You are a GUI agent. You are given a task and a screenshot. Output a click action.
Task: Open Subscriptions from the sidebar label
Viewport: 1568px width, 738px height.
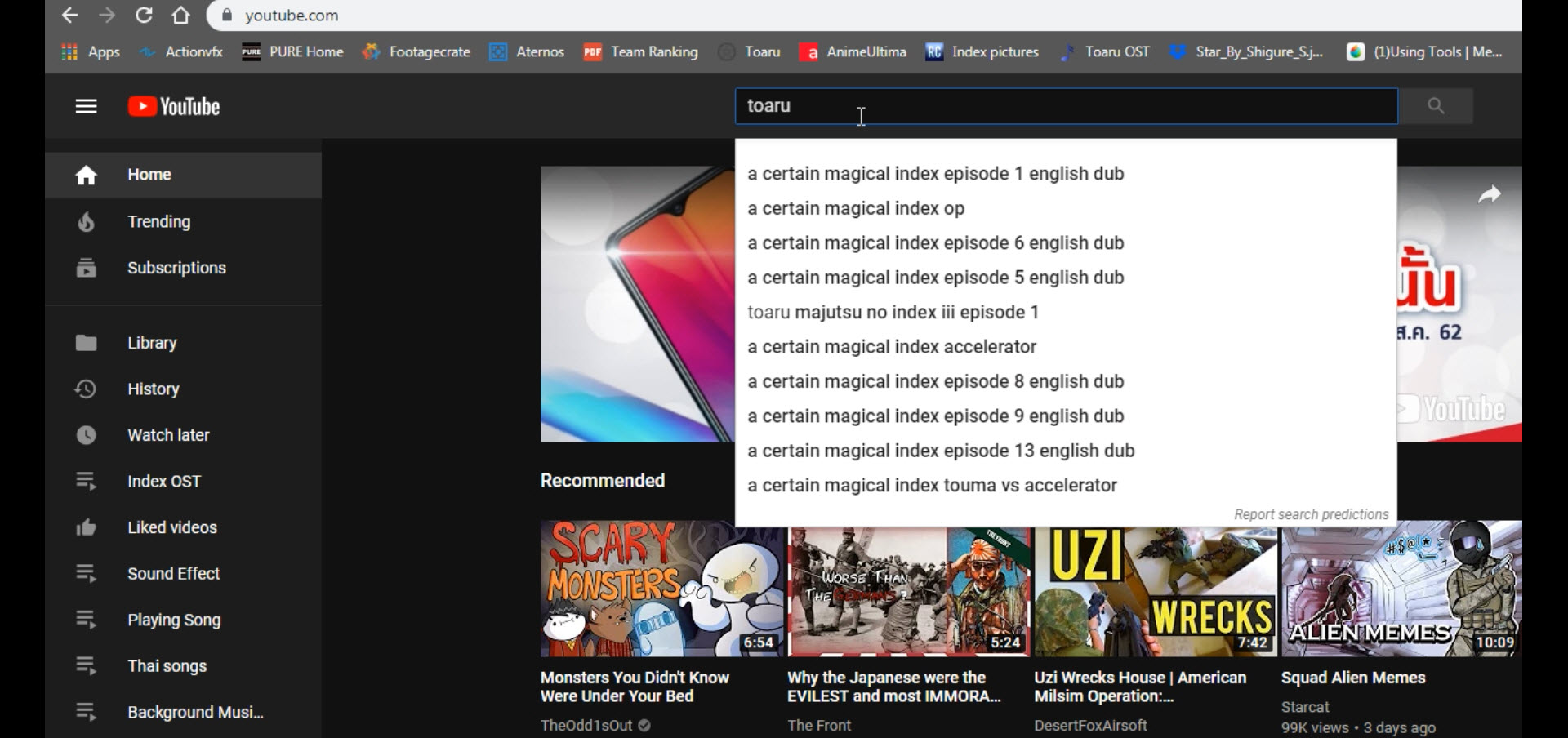pos(176,268)
